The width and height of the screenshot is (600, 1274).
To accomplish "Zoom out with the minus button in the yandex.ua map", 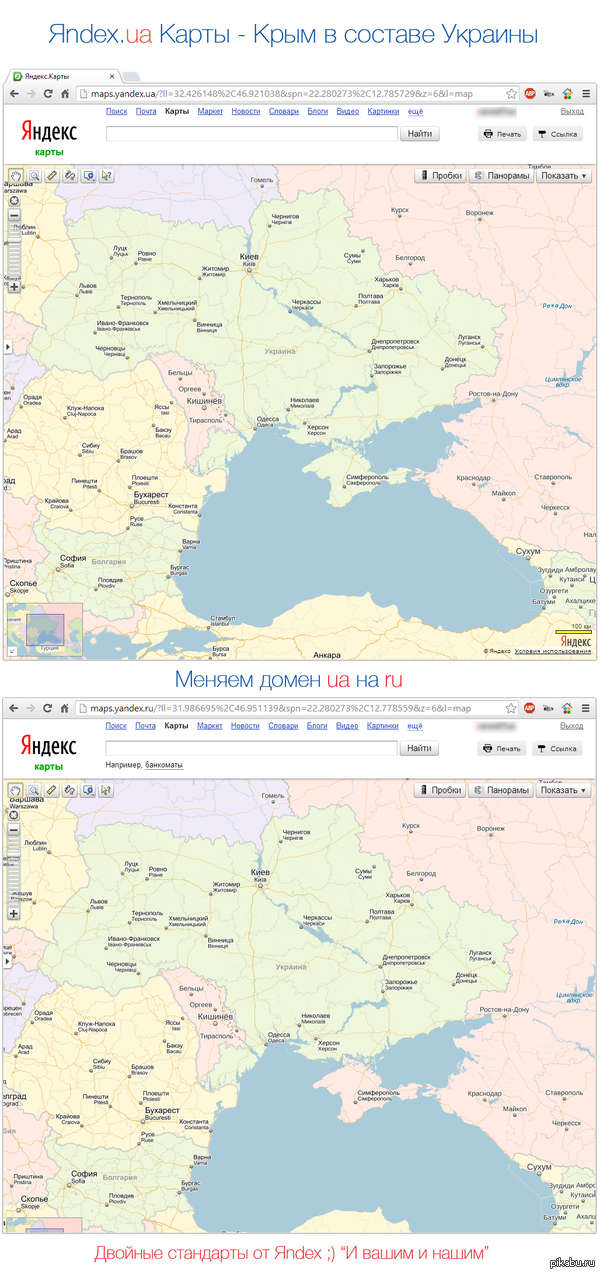I will 15,215.
